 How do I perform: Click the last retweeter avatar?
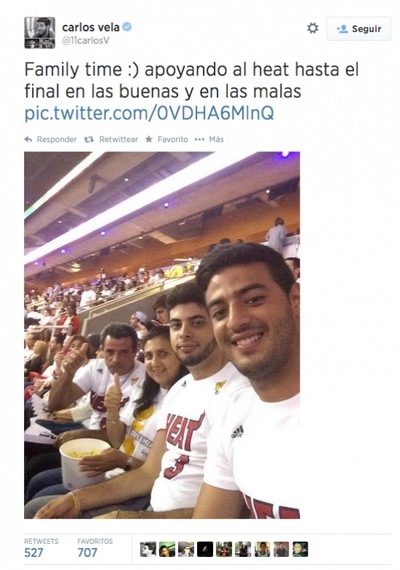coord(300,549)
